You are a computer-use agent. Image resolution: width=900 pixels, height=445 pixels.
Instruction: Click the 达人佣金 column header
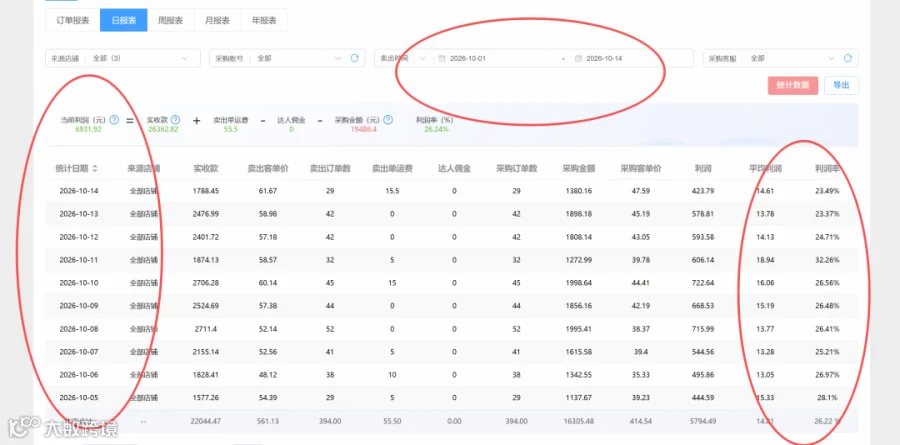(x=454, y=169)
